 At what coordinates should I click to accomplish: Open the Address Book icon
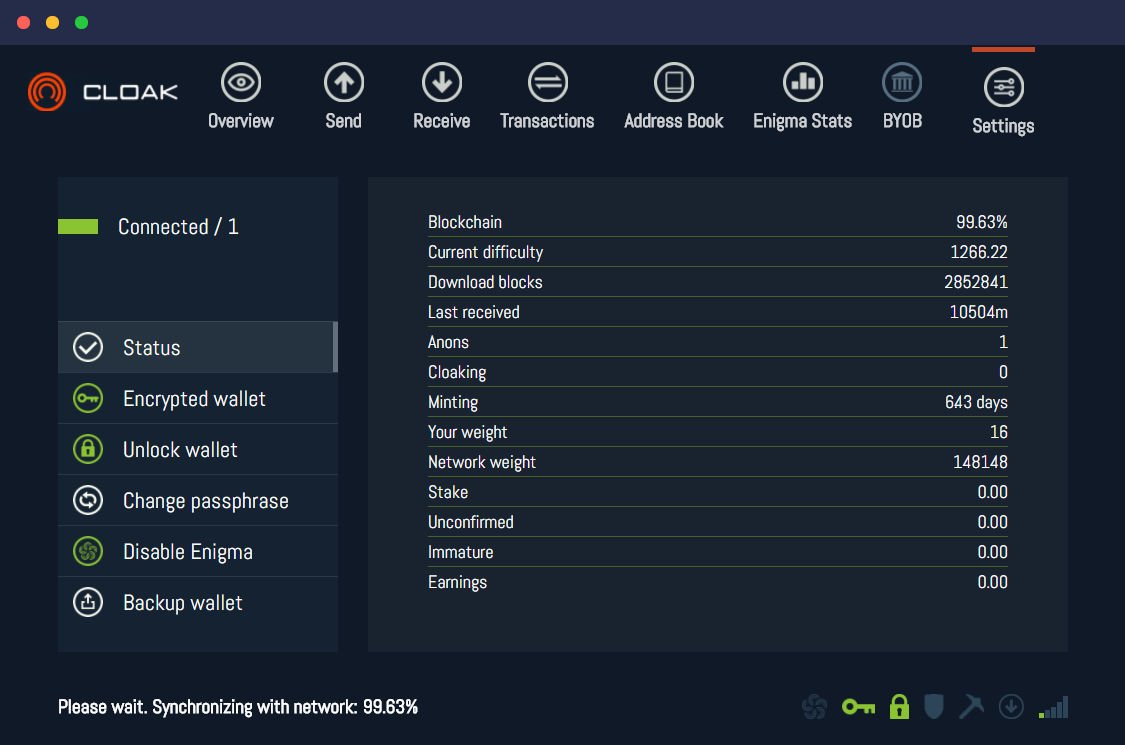pos(674,83)
